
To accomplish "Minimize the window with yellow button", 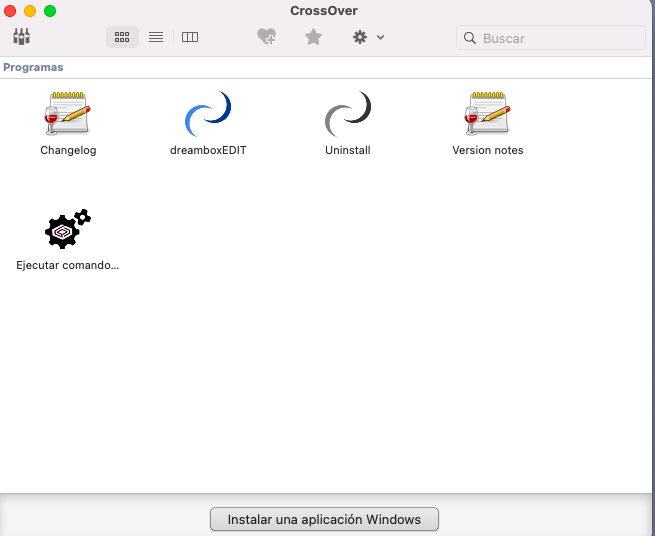I will click(x=30, y=11).
